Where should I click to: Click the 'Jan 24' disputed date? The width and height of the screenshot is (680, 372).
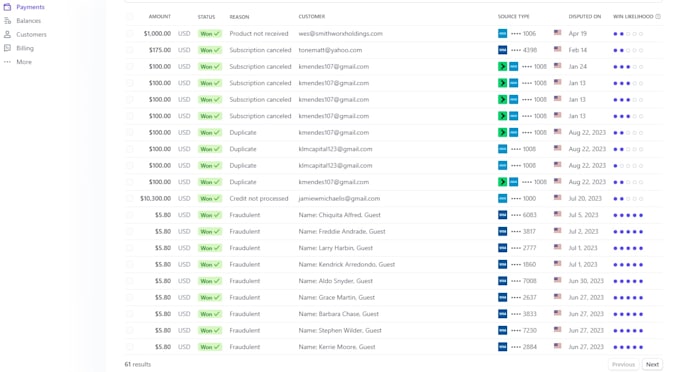578,66
